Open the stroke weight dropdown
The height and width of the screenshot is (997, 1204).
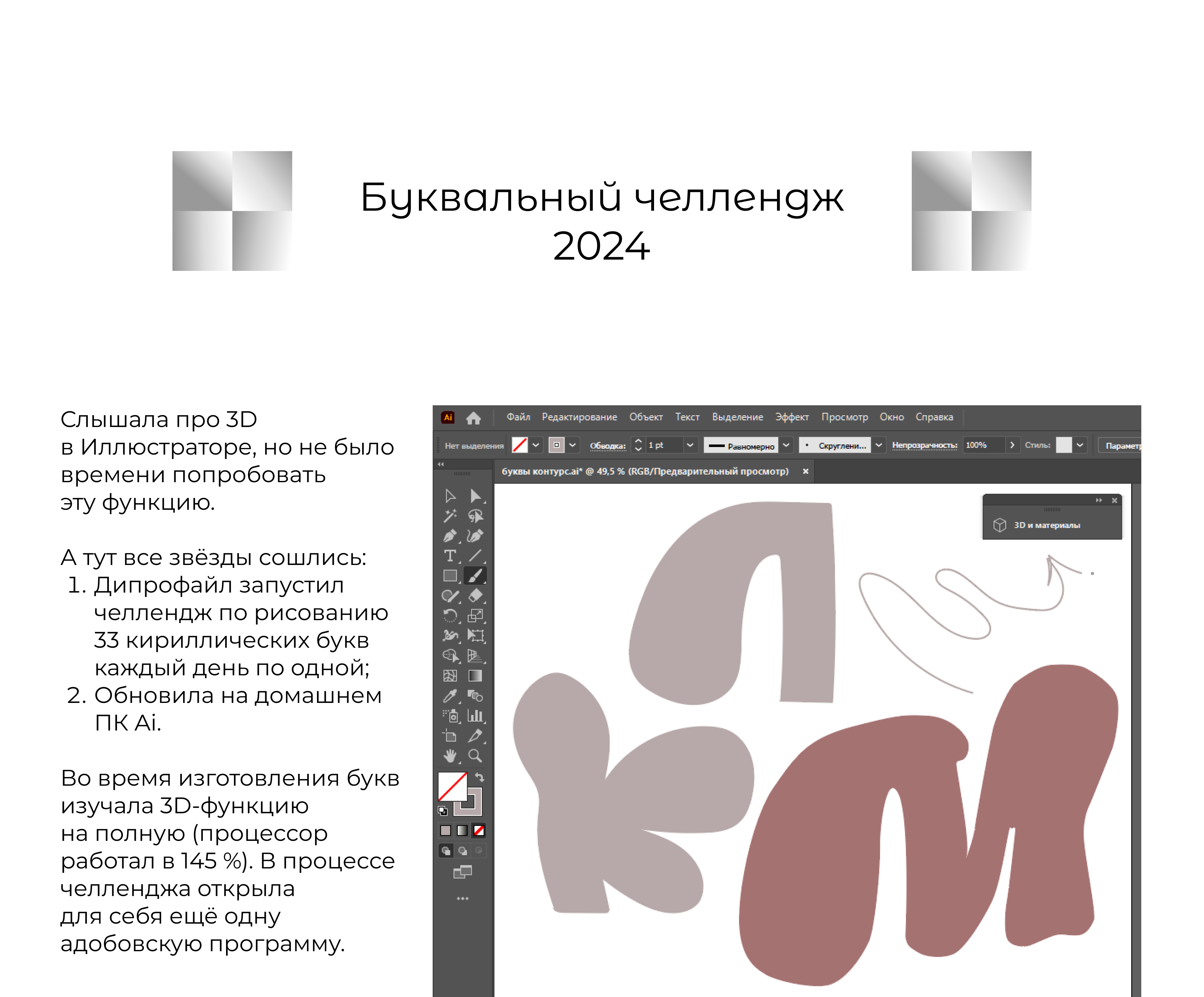pyautogui.click(x=690, y=446)
